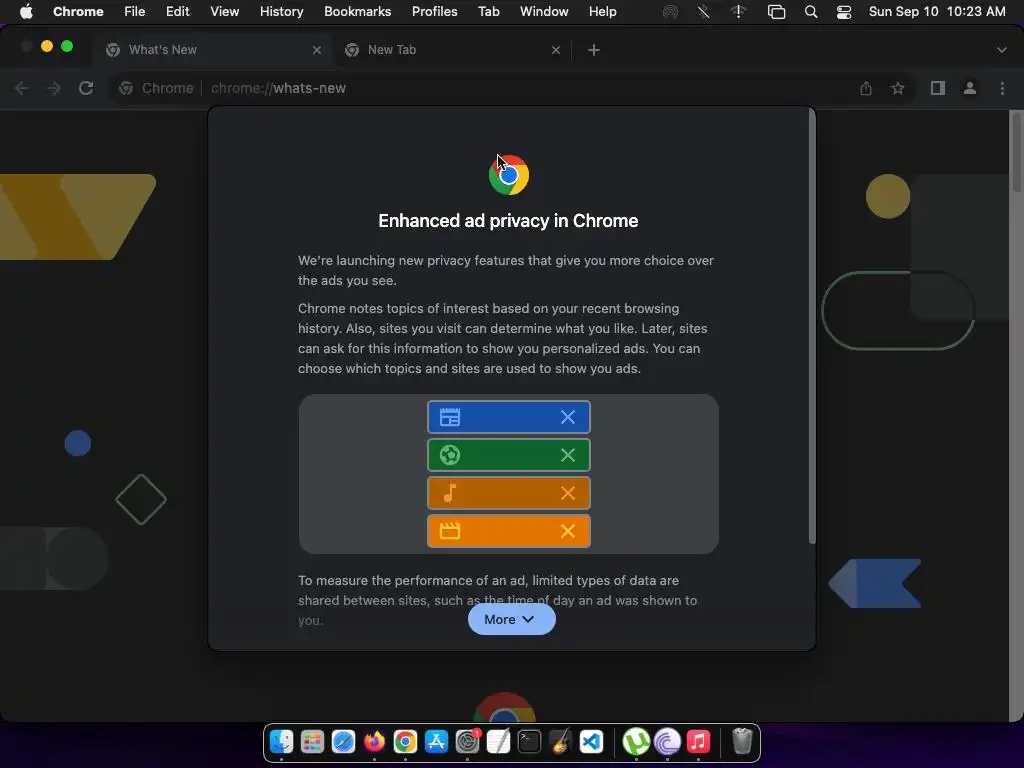Toggle the Chrome side panel
The image size is (1024, 768).
point(938,88)
